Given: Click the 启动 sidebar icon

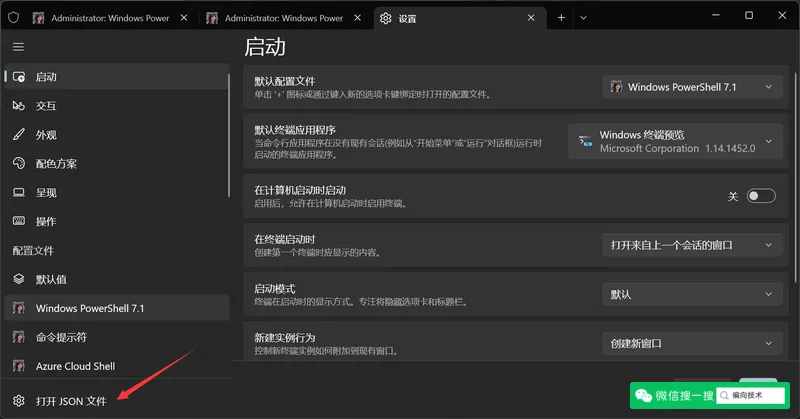Looking at the screenshot, I should [x=19, y=77].
